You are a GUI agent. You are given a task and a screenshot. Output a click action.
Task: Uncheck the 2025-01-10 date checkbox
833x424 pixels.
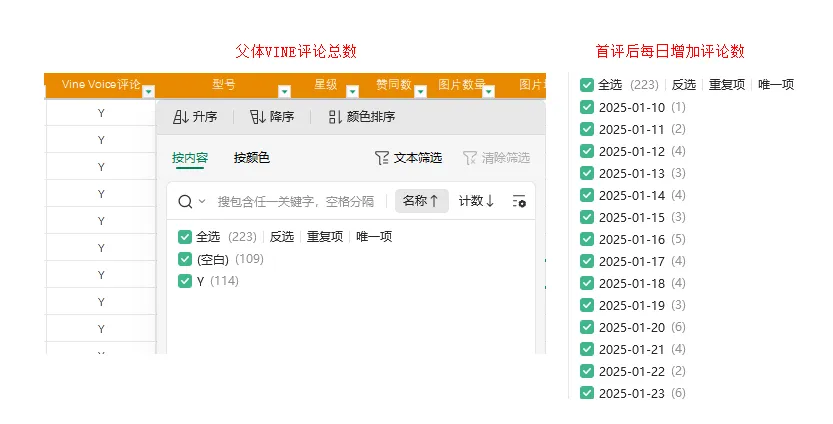tap(587, 107)
